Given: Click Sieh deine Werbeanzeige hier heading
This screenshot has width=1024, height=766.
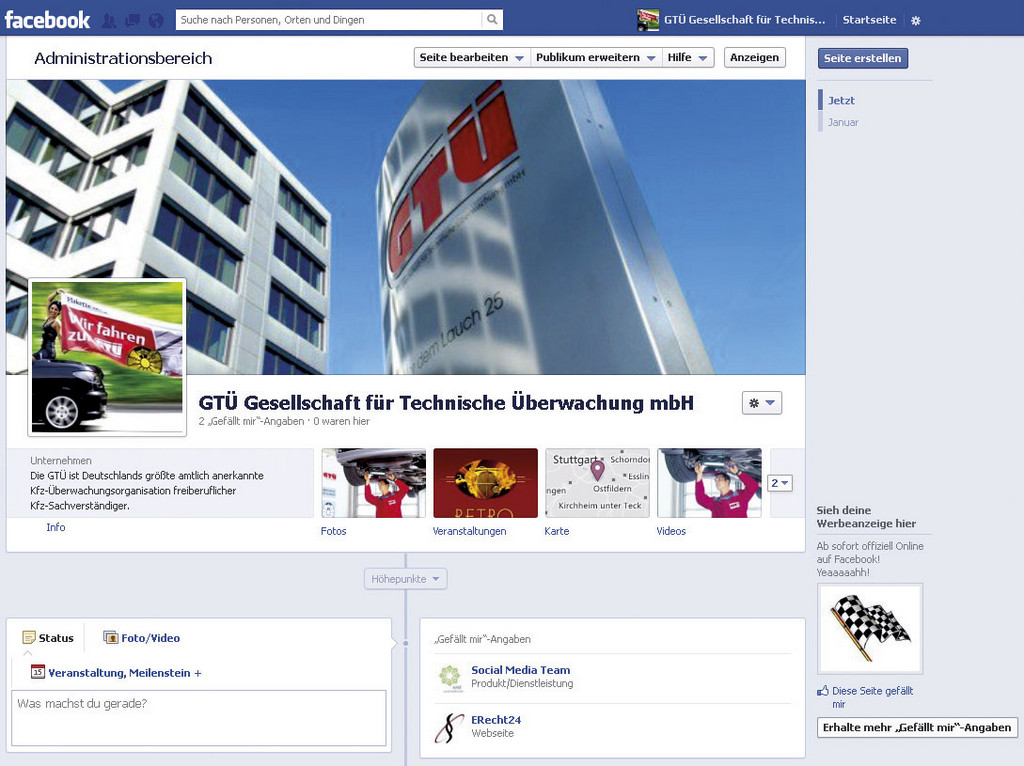Looking at the screenshot, I should 866,517.
